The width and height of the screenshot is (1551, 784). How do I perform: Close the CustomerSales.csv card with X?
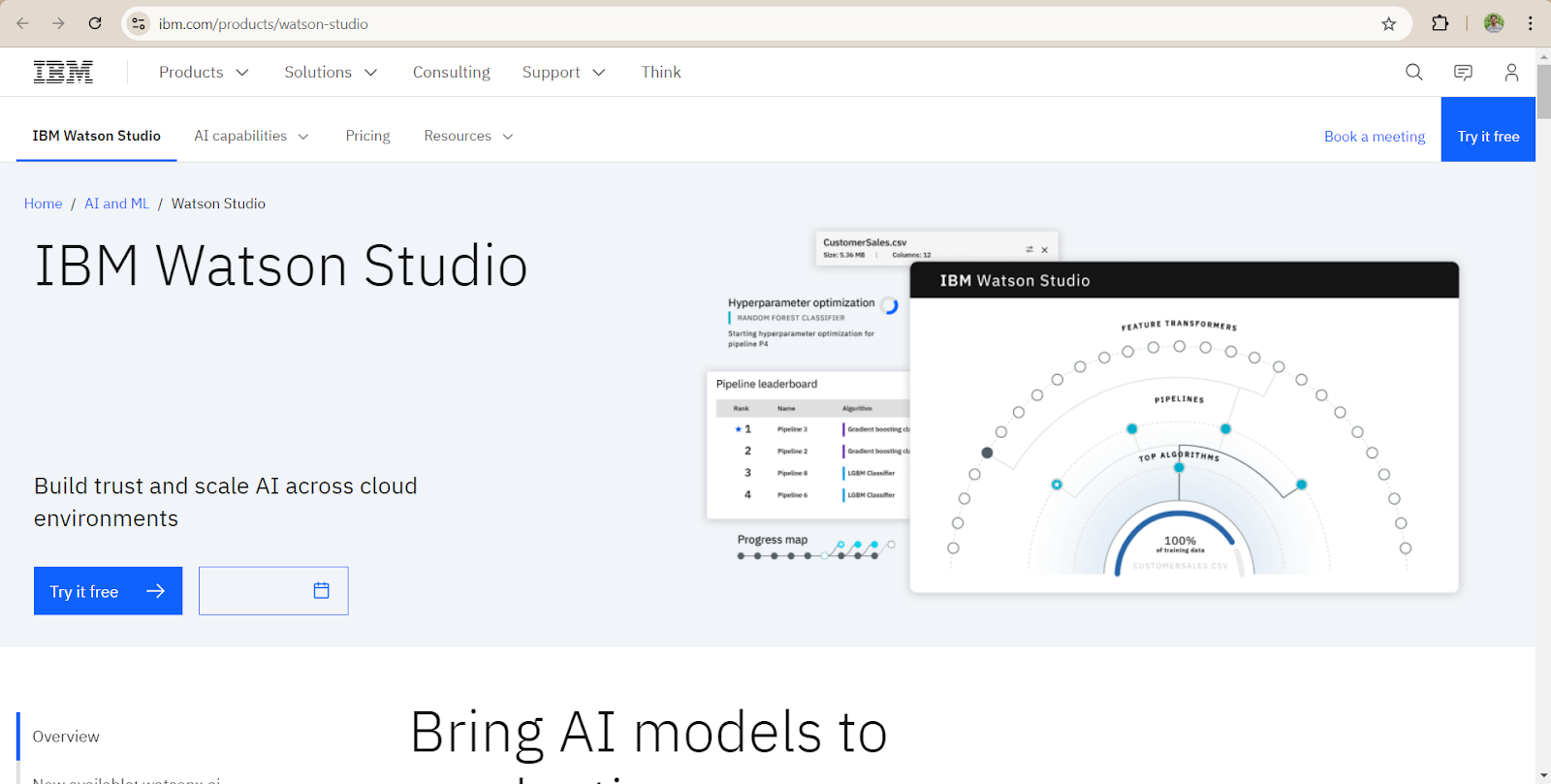point(1045,250)
